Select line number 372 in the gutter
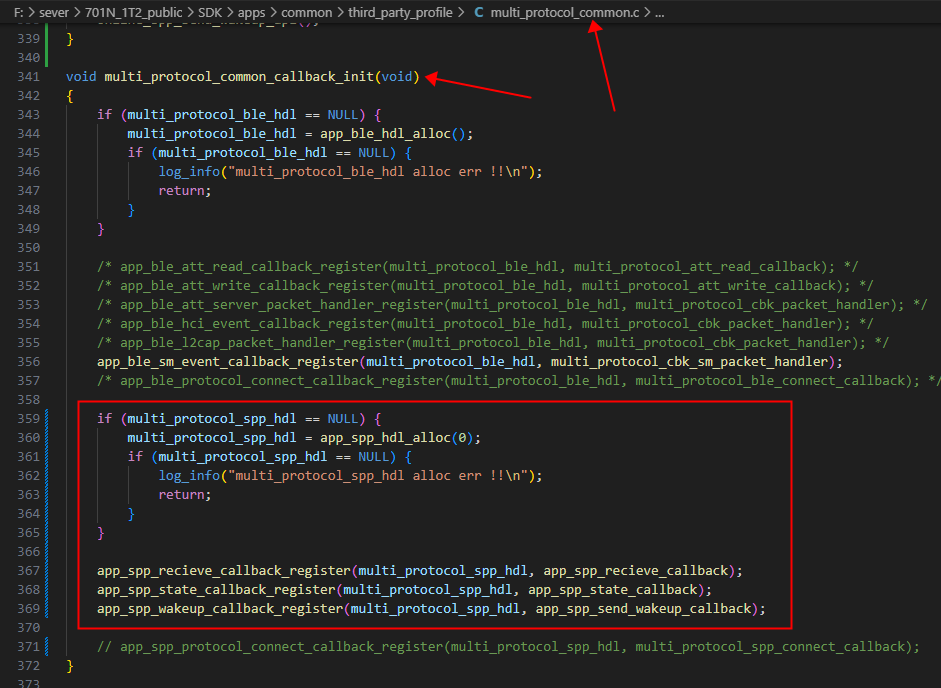 pyautogui.click(x=29, y=665)
